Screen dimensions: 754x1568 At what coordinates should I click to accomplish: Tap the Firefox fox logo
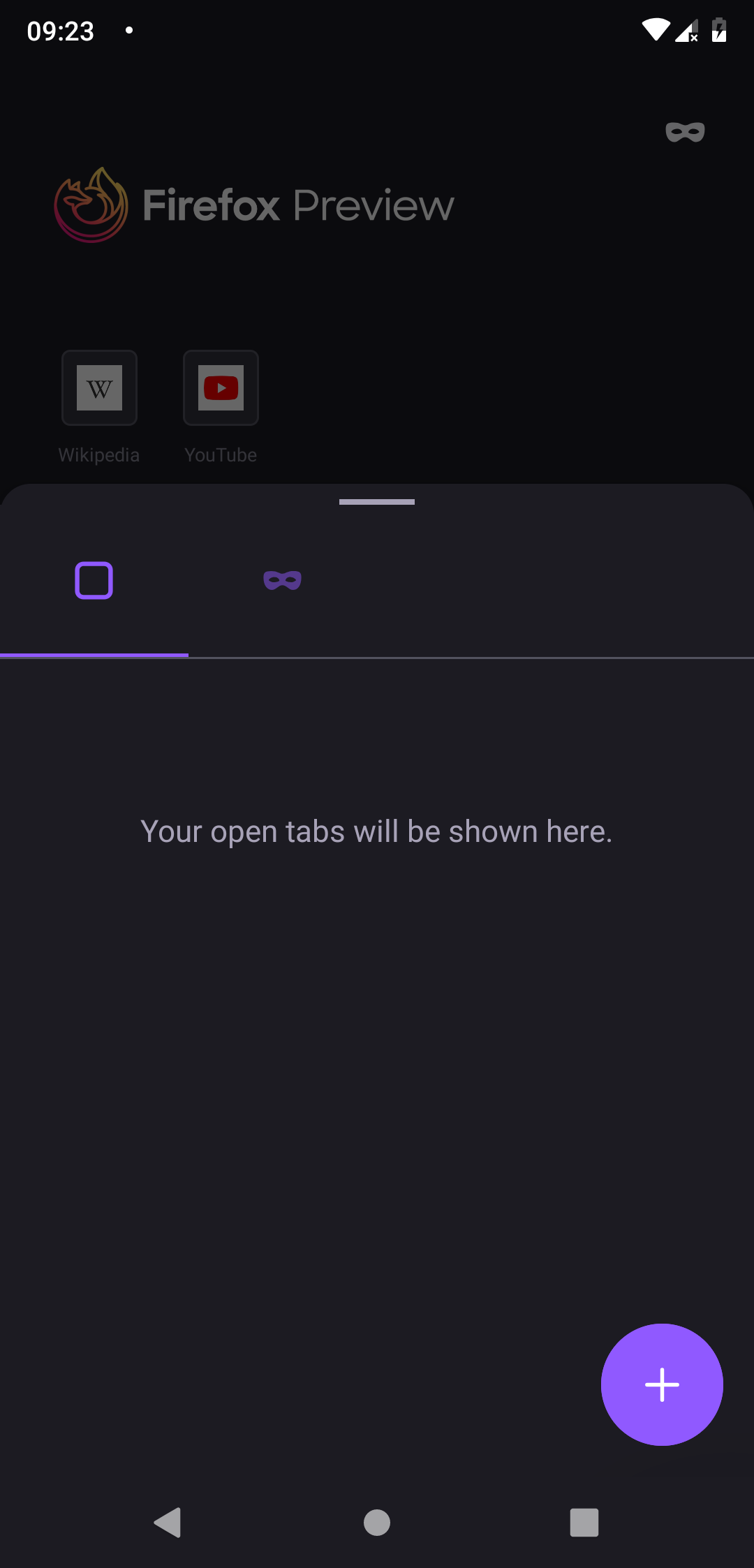coord(91,205)
